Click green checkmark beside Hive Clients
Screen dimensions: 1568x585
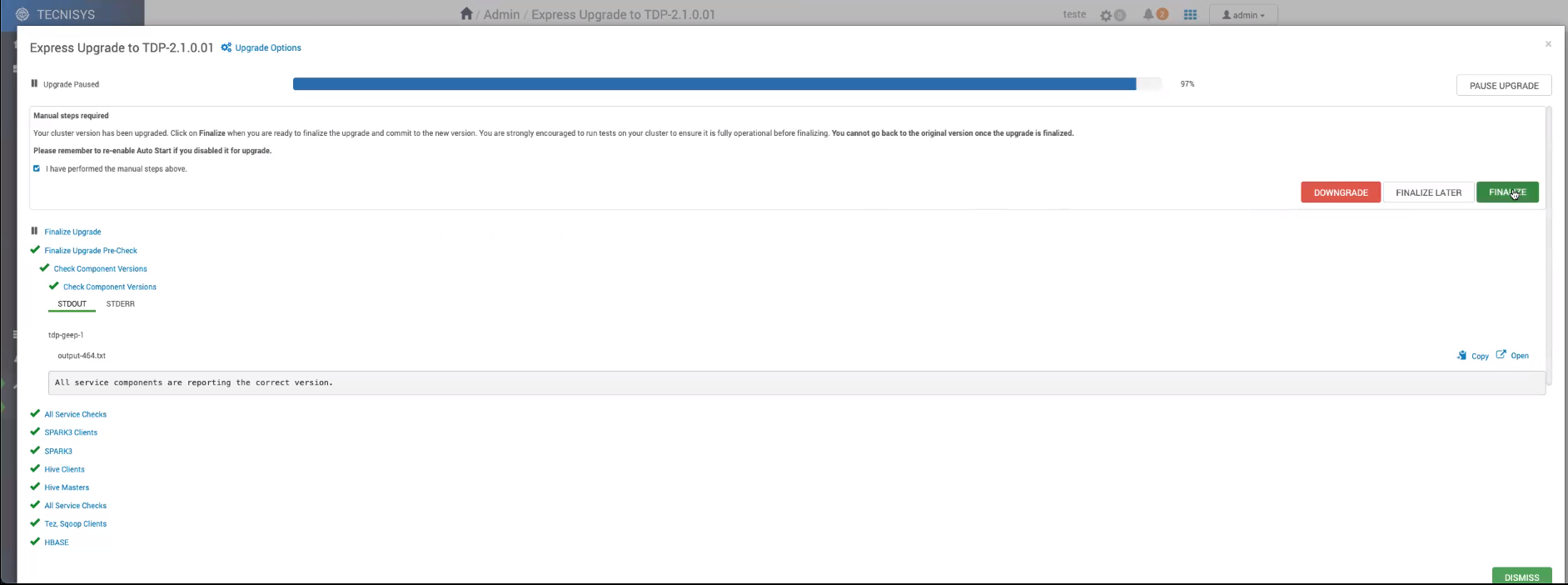click(x=35, y=468)
